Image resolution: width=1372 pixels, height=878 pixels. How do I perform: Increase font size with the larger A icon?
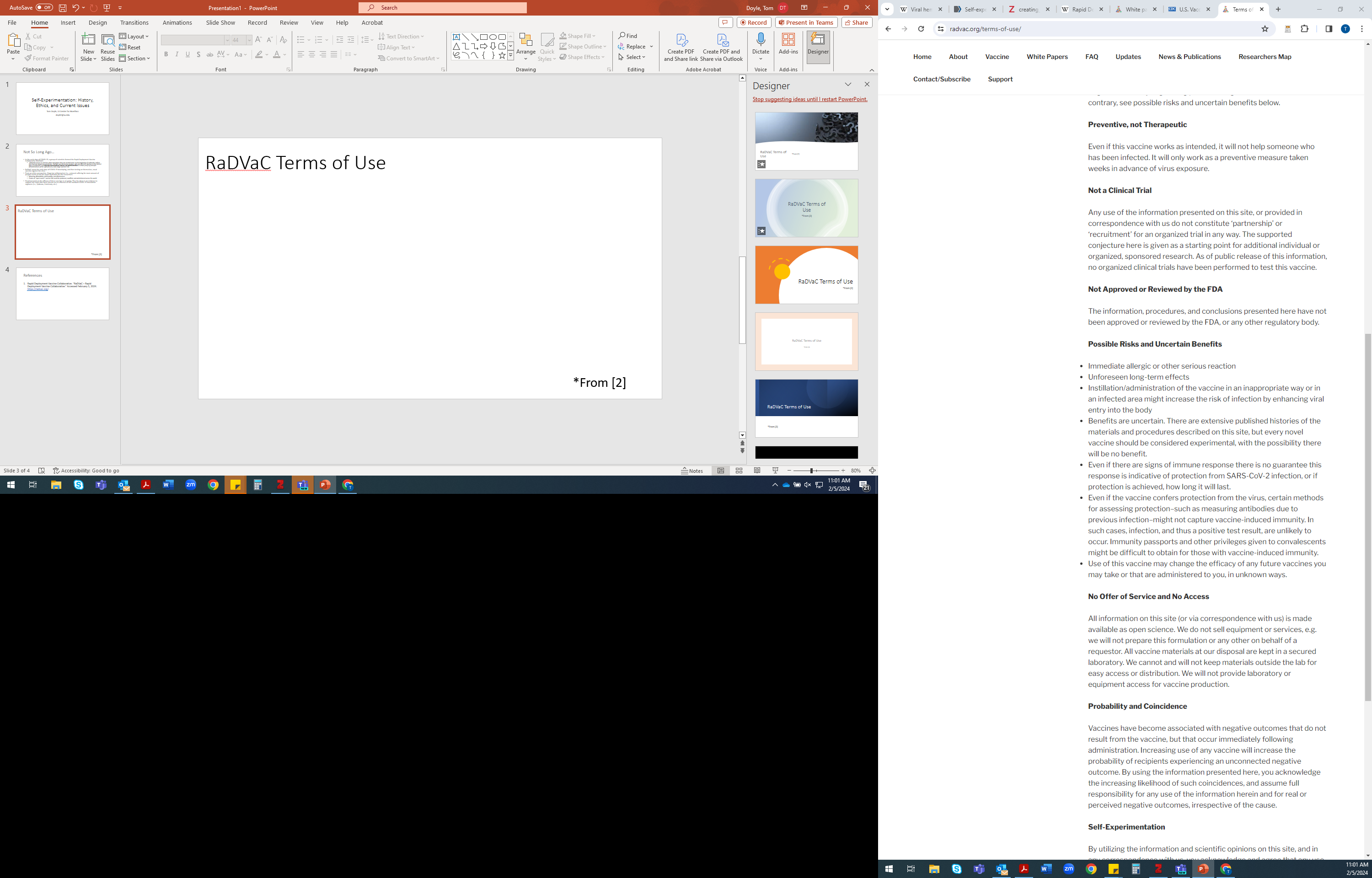(258, 39)
